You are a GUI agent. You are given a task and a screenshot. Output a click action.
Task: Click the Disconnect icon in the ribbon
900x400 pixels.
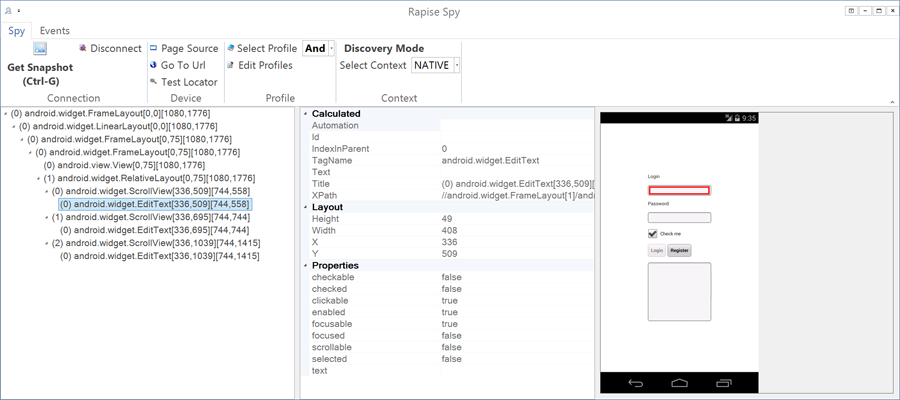pyautogui.click(x=83, y=48)
